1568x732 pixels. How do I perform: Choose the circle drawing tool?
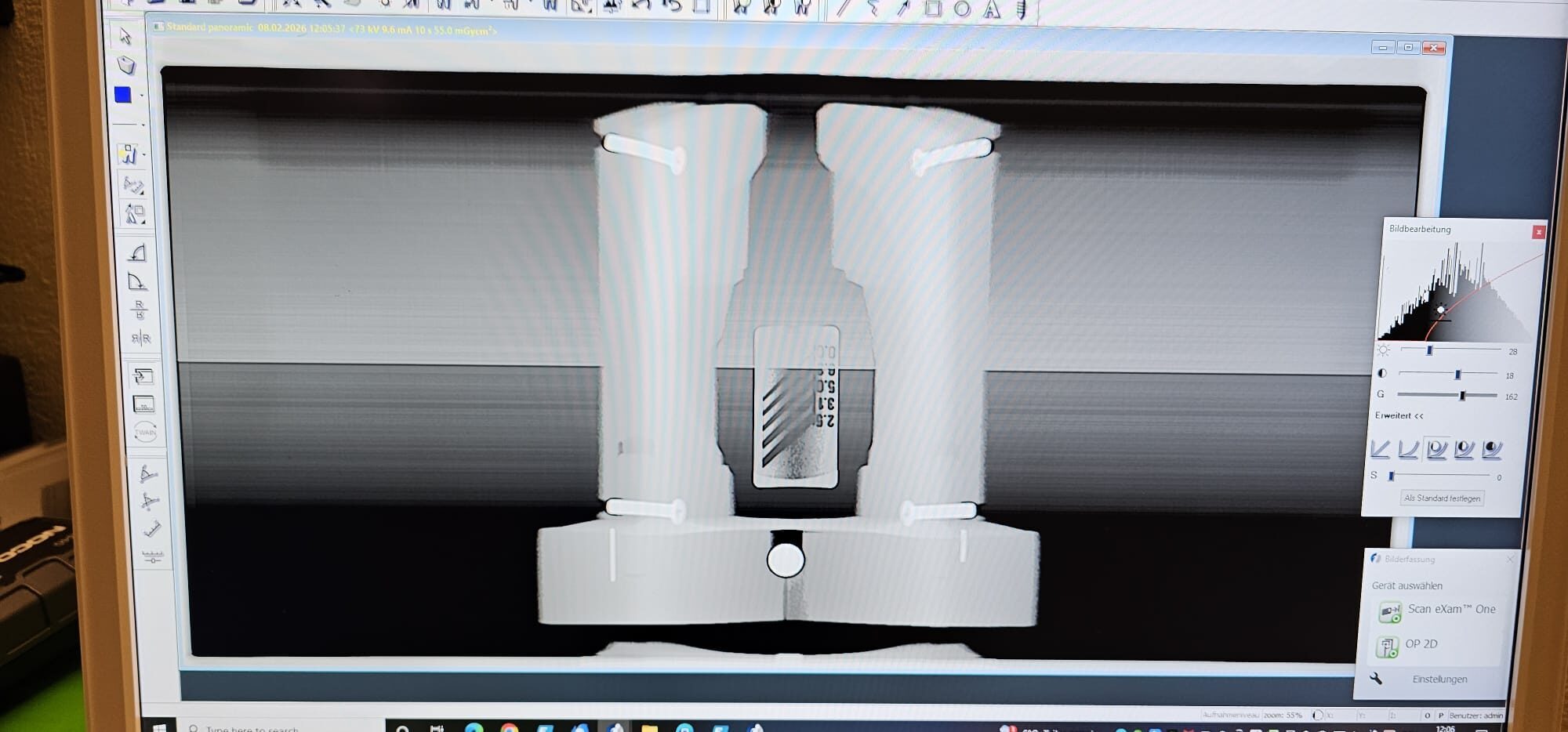coord(962,9)
